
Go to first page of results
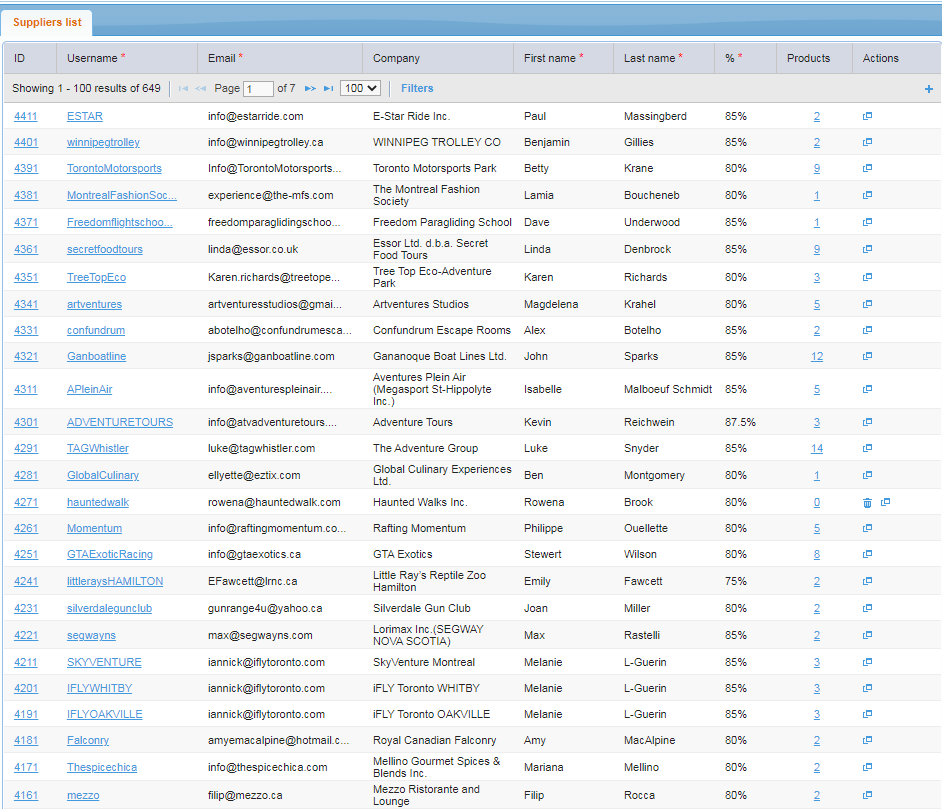point(183,89)
